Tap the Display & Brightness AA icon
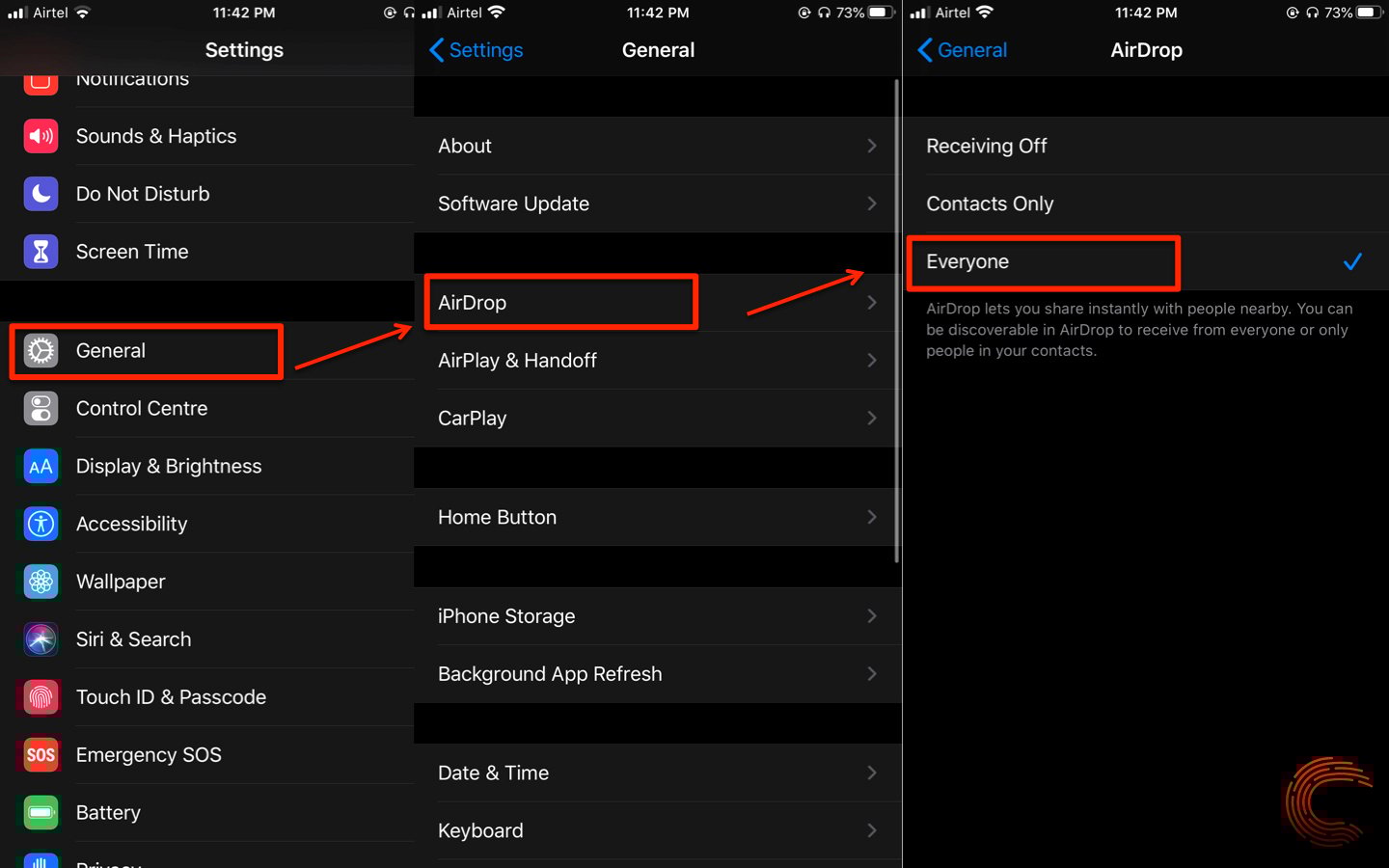The height and width of the screenshot is (868, 1389). coord(41,466)
